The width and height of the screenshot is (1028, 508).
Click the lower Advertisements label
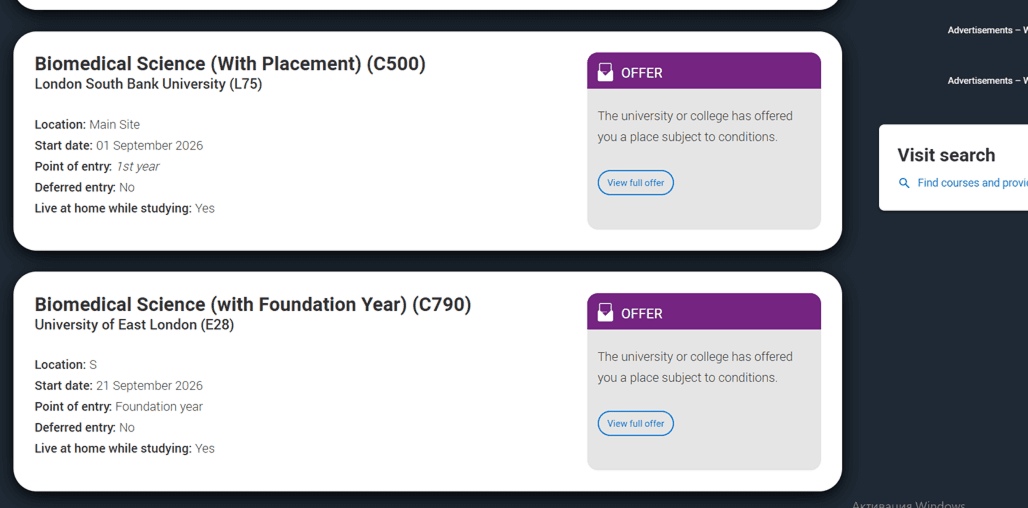click(x=985, y=80)
